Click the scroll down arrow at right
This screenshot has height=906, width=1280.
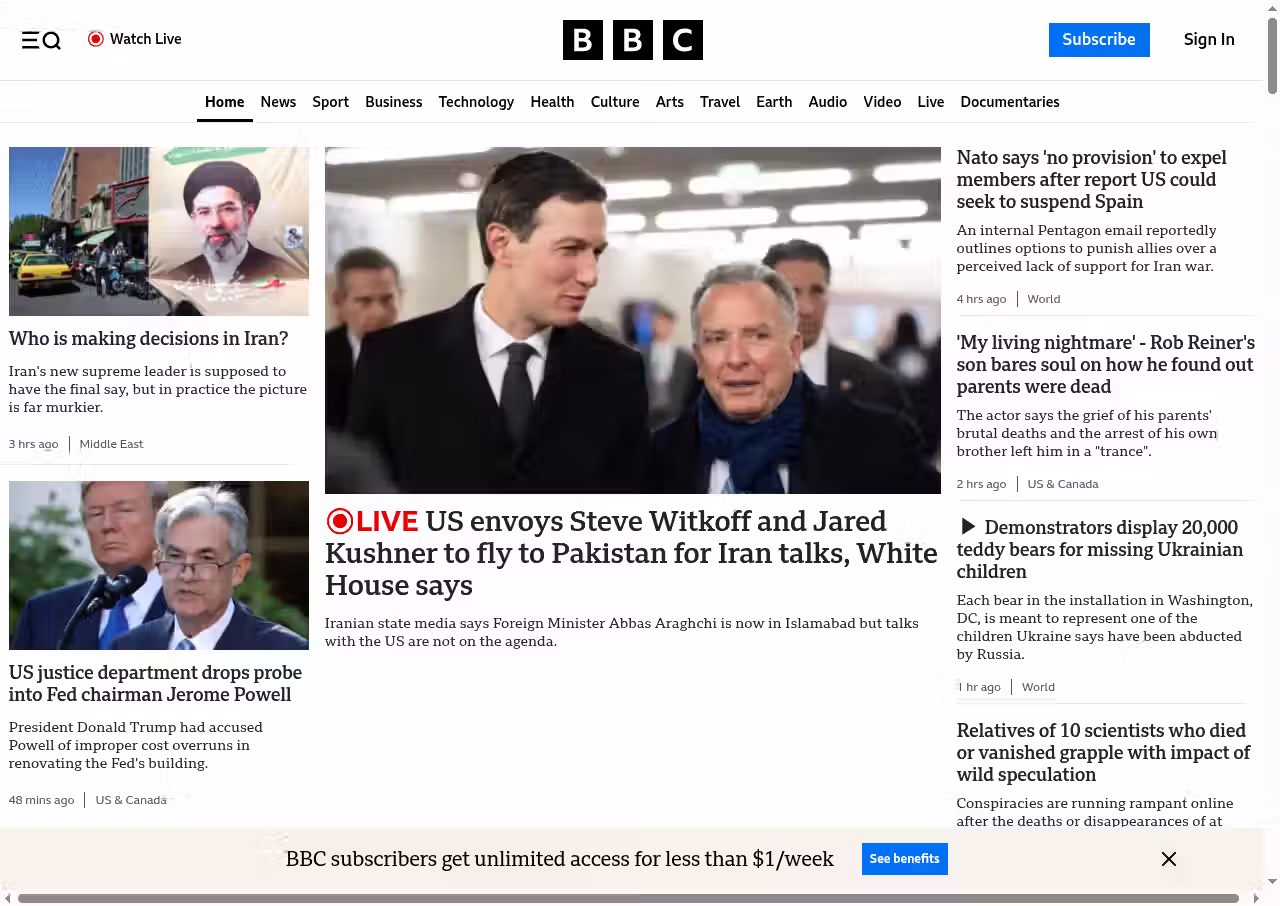coord(1272,881)
